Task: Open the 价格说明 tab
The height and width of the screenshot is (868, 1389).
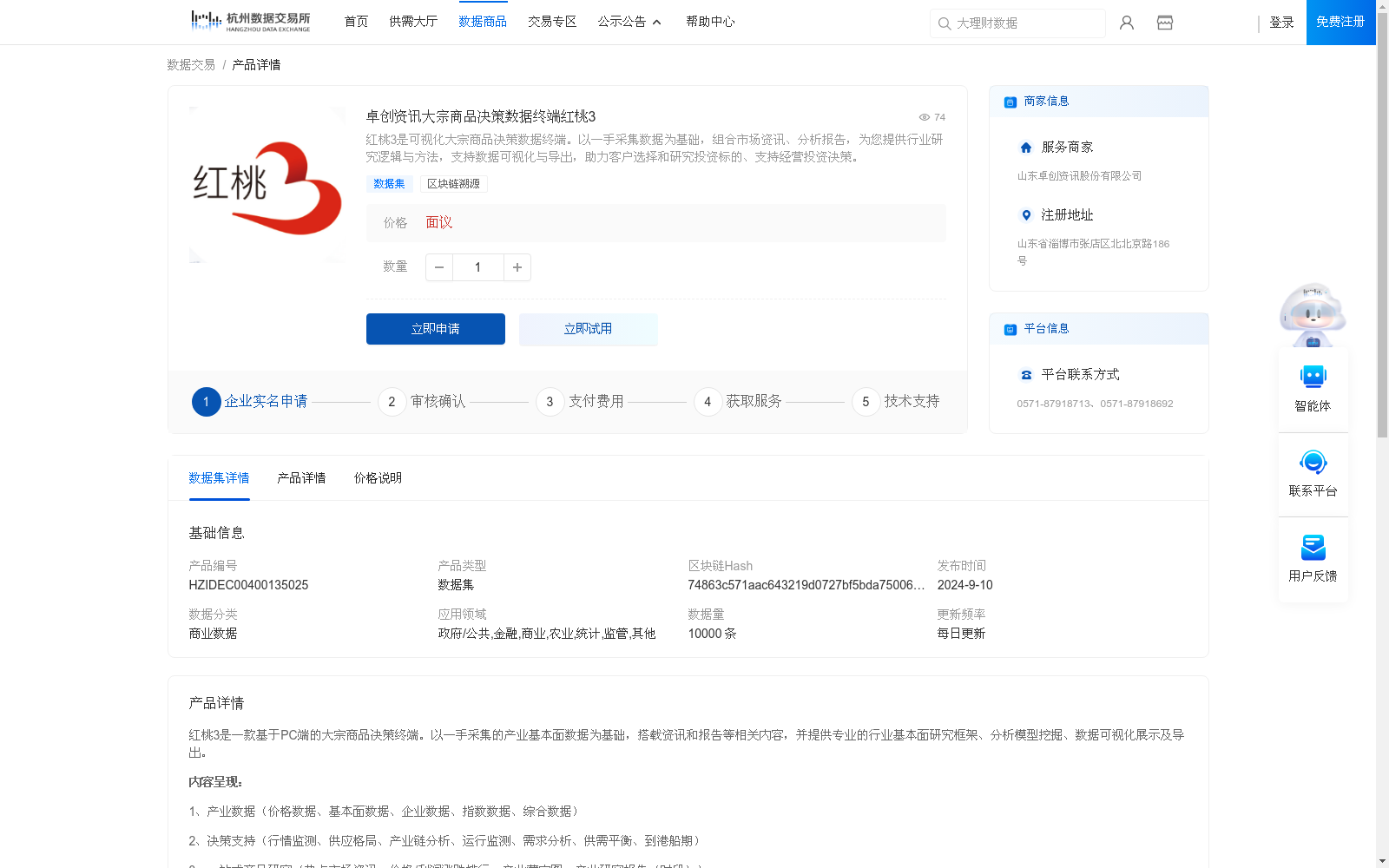Action: coord(377,477)
